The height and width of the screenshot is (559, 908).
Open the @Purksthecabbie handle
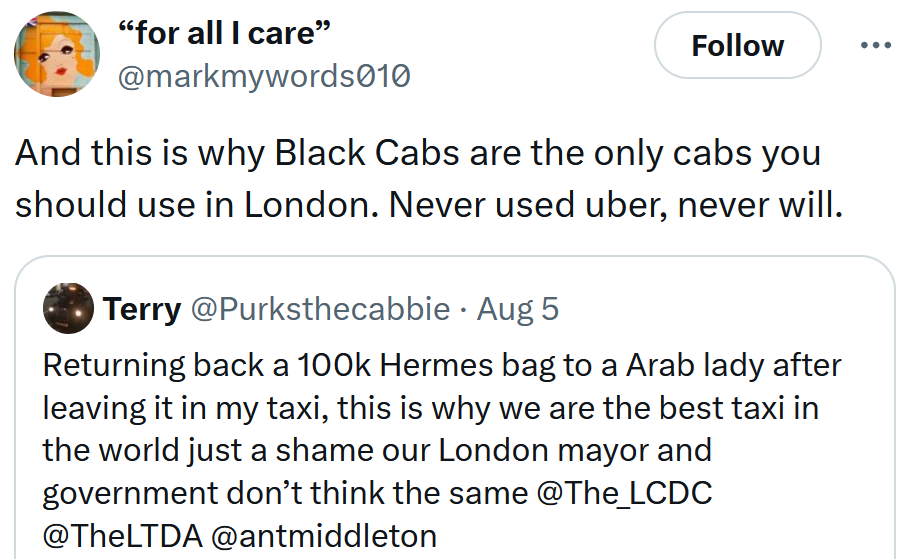point(320,310)
